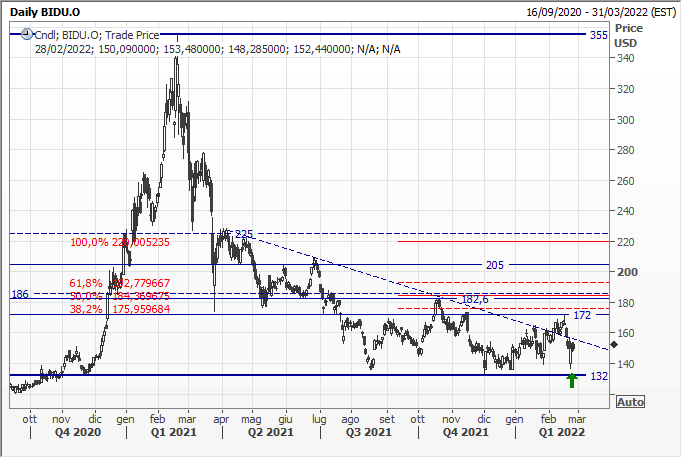The image size is (682, 458).
Task: Click the black diamond last-price marker
Action: 612,344
